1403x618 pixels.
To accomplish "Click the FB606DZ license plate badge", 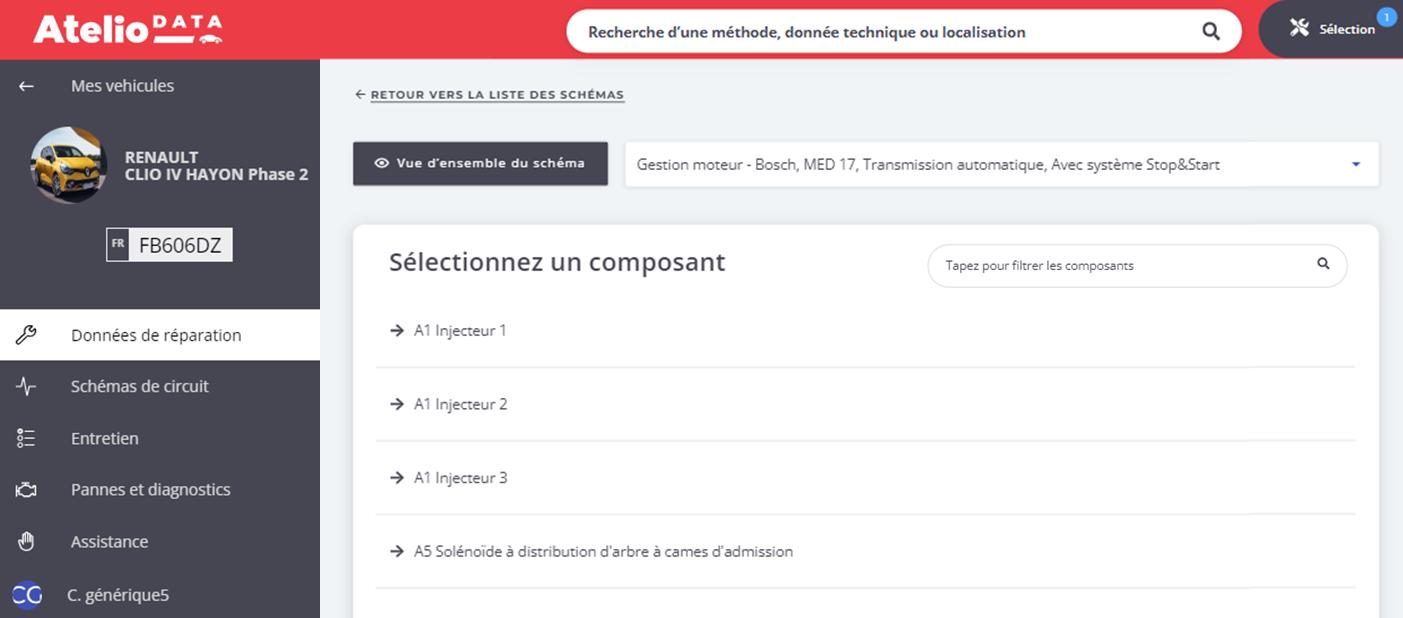I will [170, 245].
